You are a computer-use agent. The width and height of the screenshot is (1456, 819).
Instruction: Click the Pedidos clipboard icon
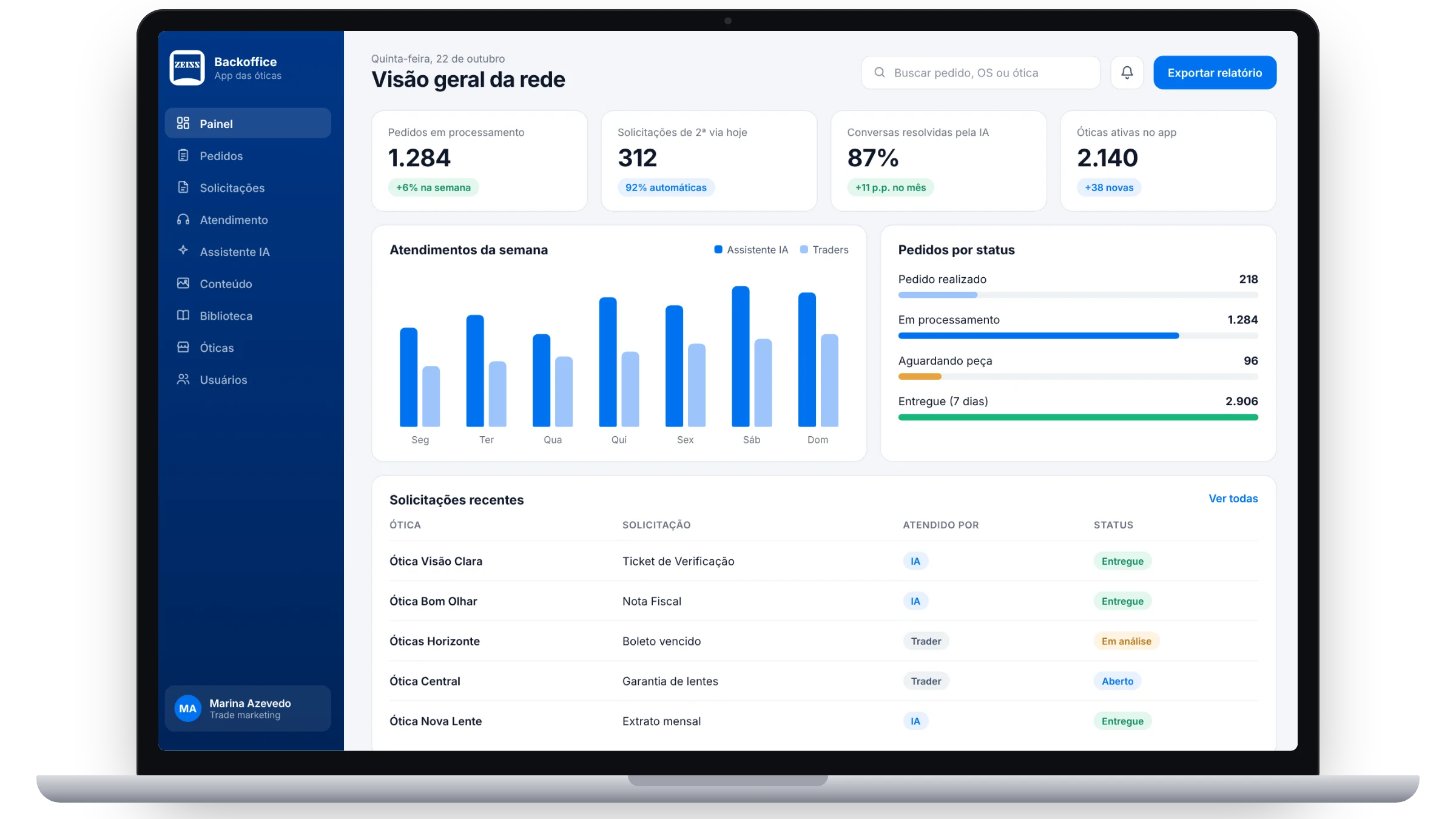point(183,155)
